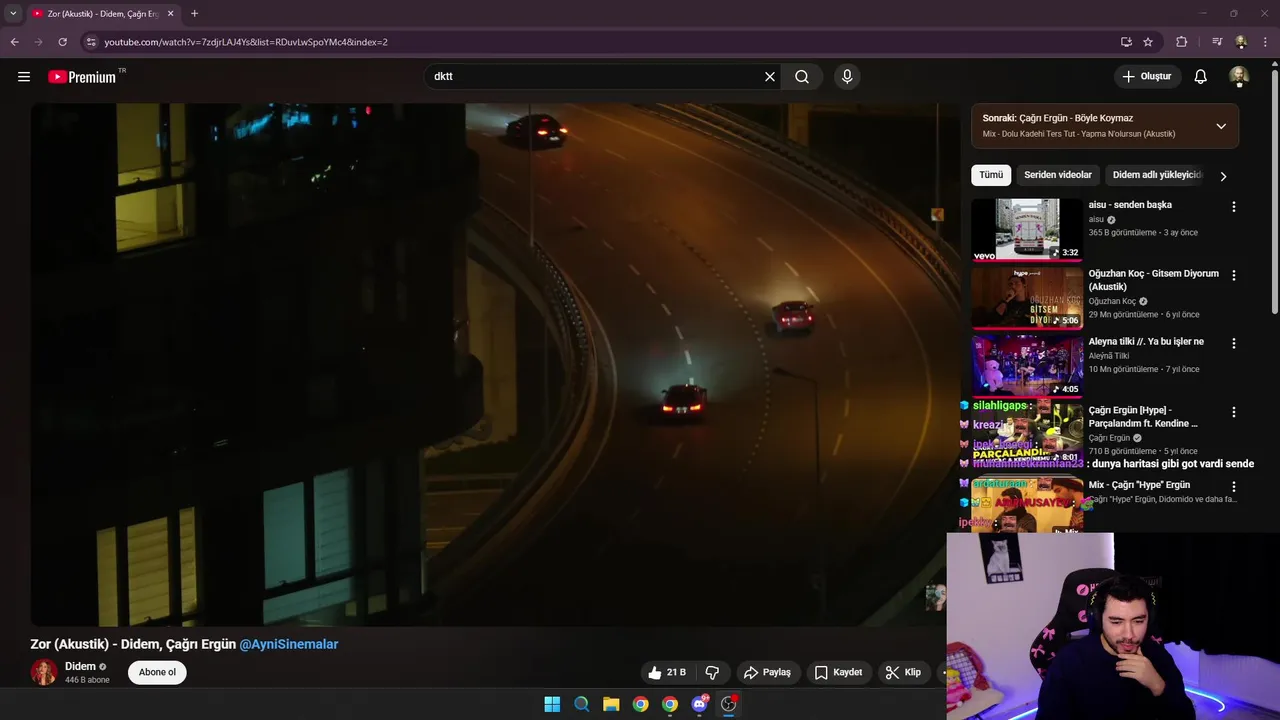Open the tab search dropdown
The image size is (1280, 720).
coord(13,14)
